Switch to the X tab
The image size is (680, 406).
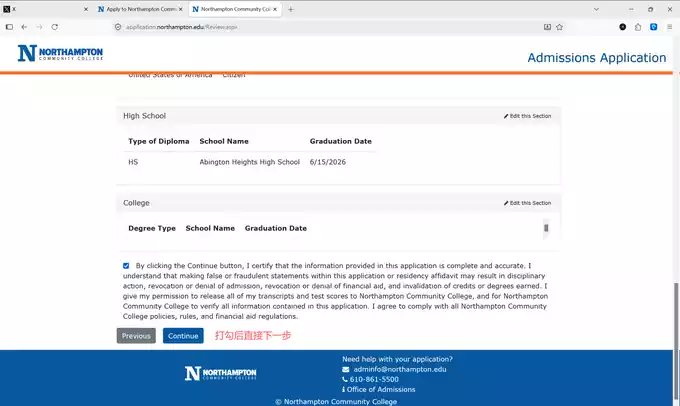coord(43,9)
